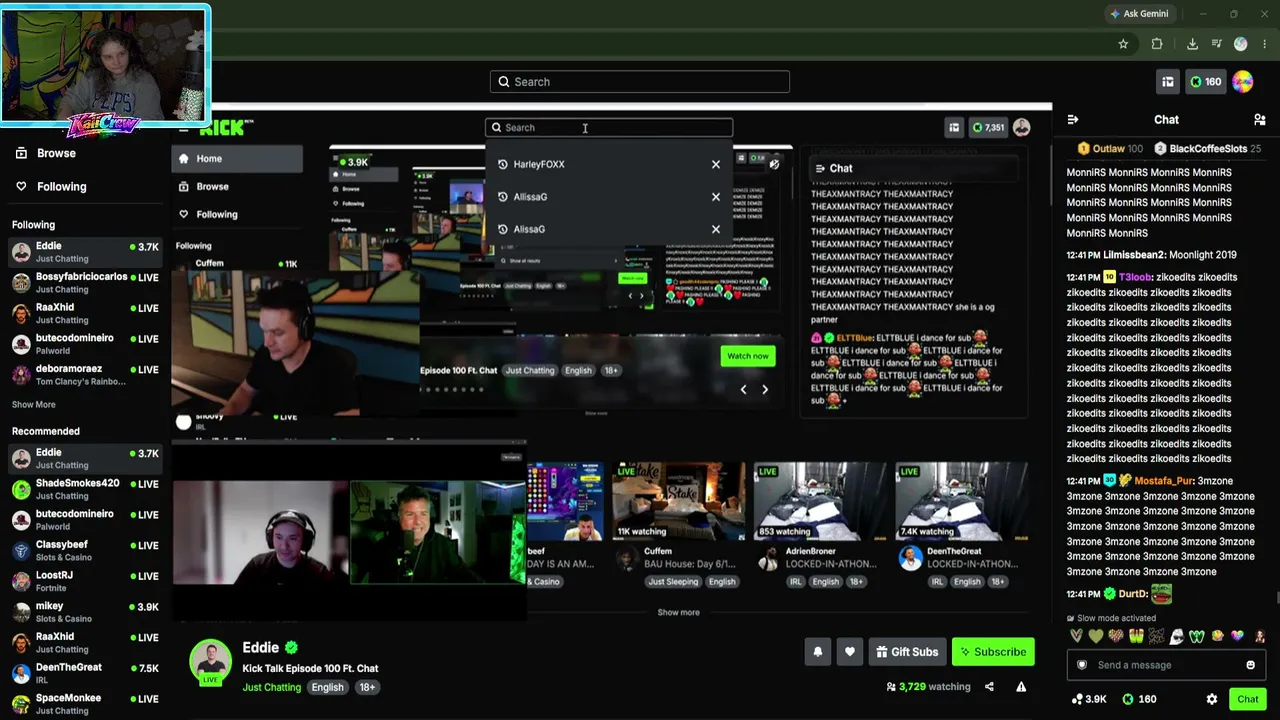Click the 18+ tag below Eddie's title

pos(367,687)
